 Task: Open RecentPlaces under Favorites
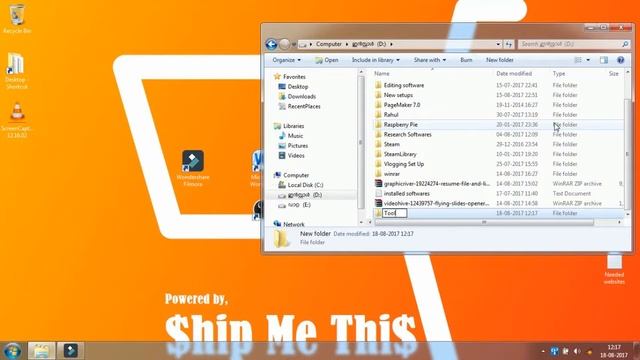(299, 106)
